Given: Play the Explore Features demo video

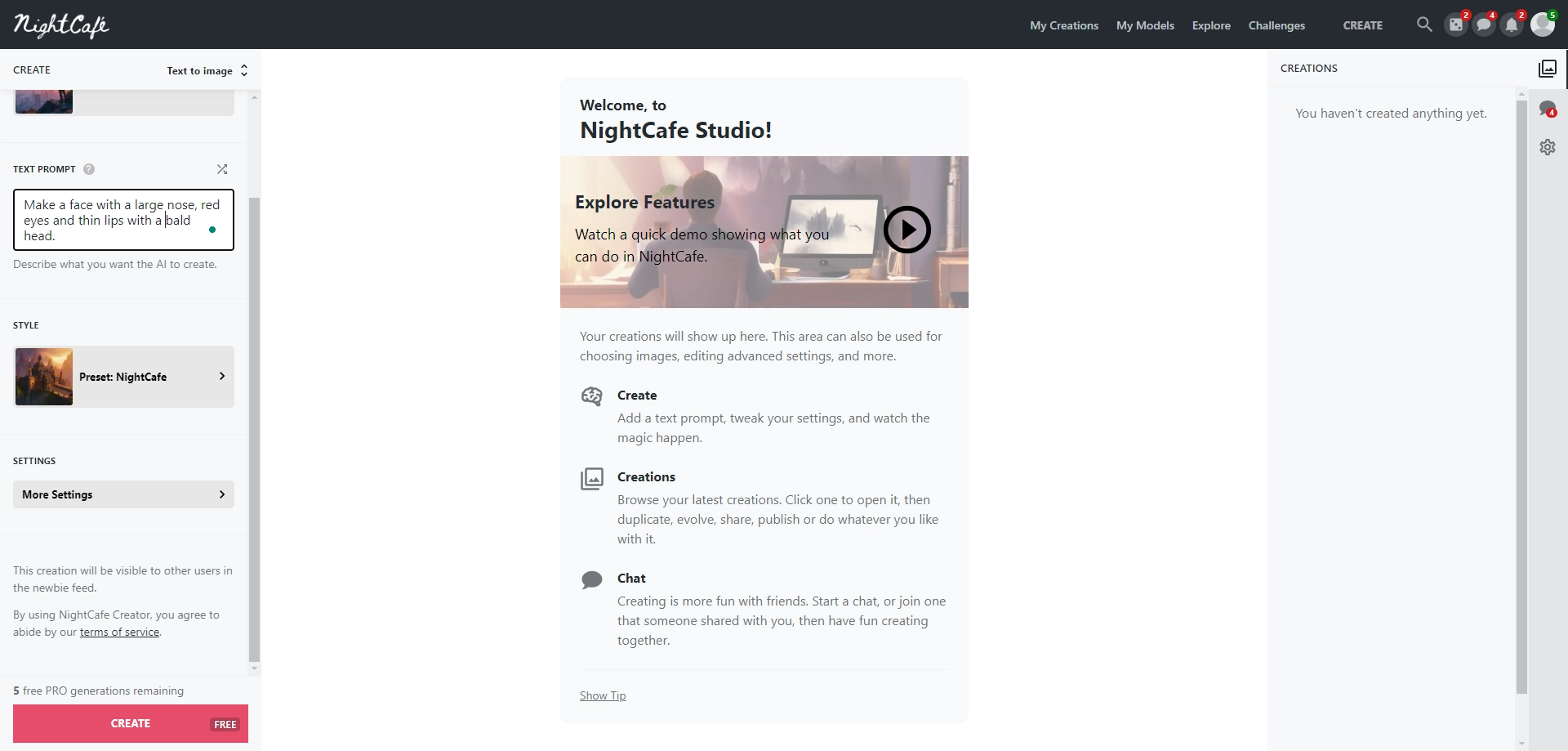Looking at the screenshot, I should 906,230.
